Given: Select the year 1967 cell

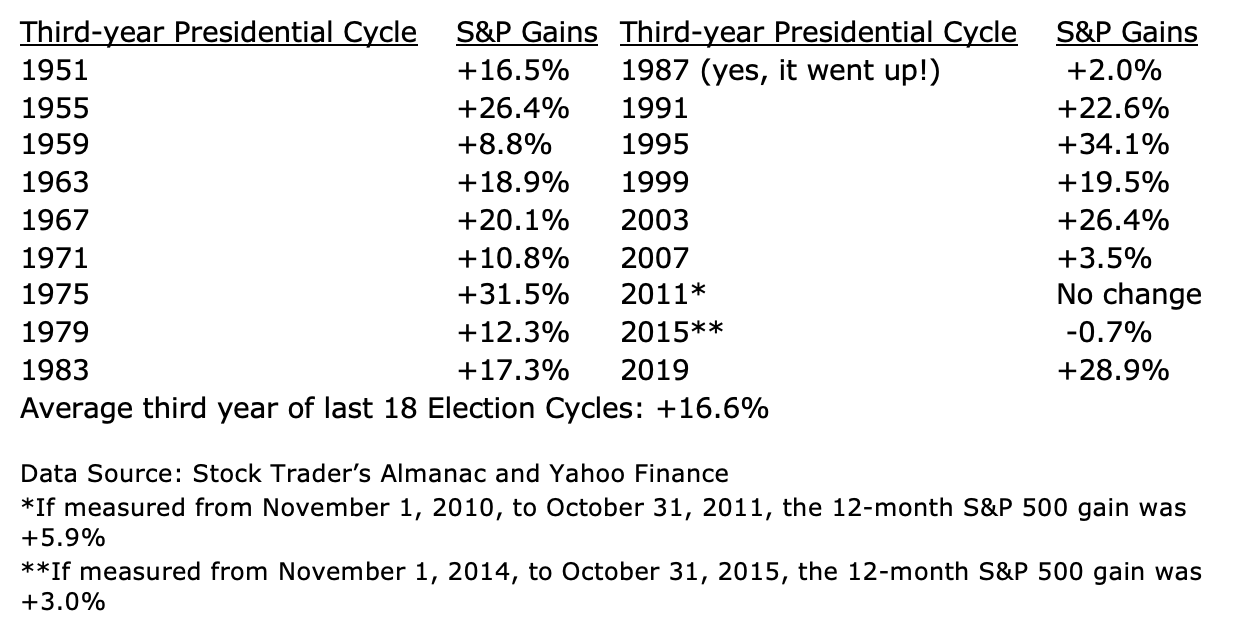Looking at the screenshot, I should click(x=55, y=220).
